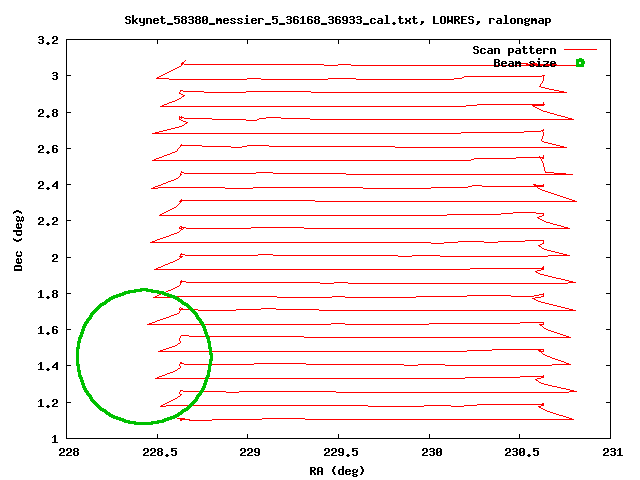Click the y-axis tick label 1.8
This screenshot has width=640, height=480.
tap(48, 294)
